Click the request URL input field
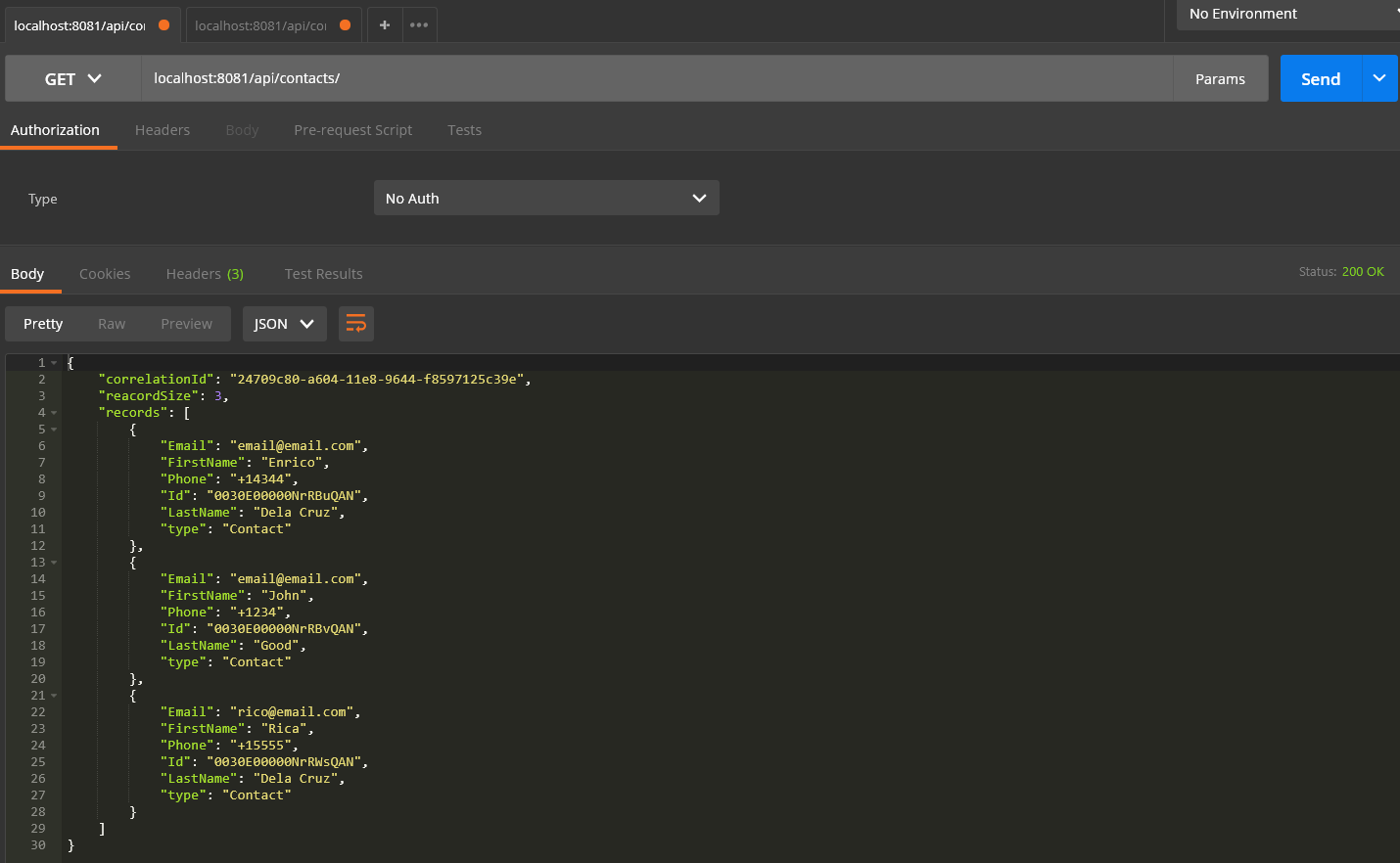 656,78
